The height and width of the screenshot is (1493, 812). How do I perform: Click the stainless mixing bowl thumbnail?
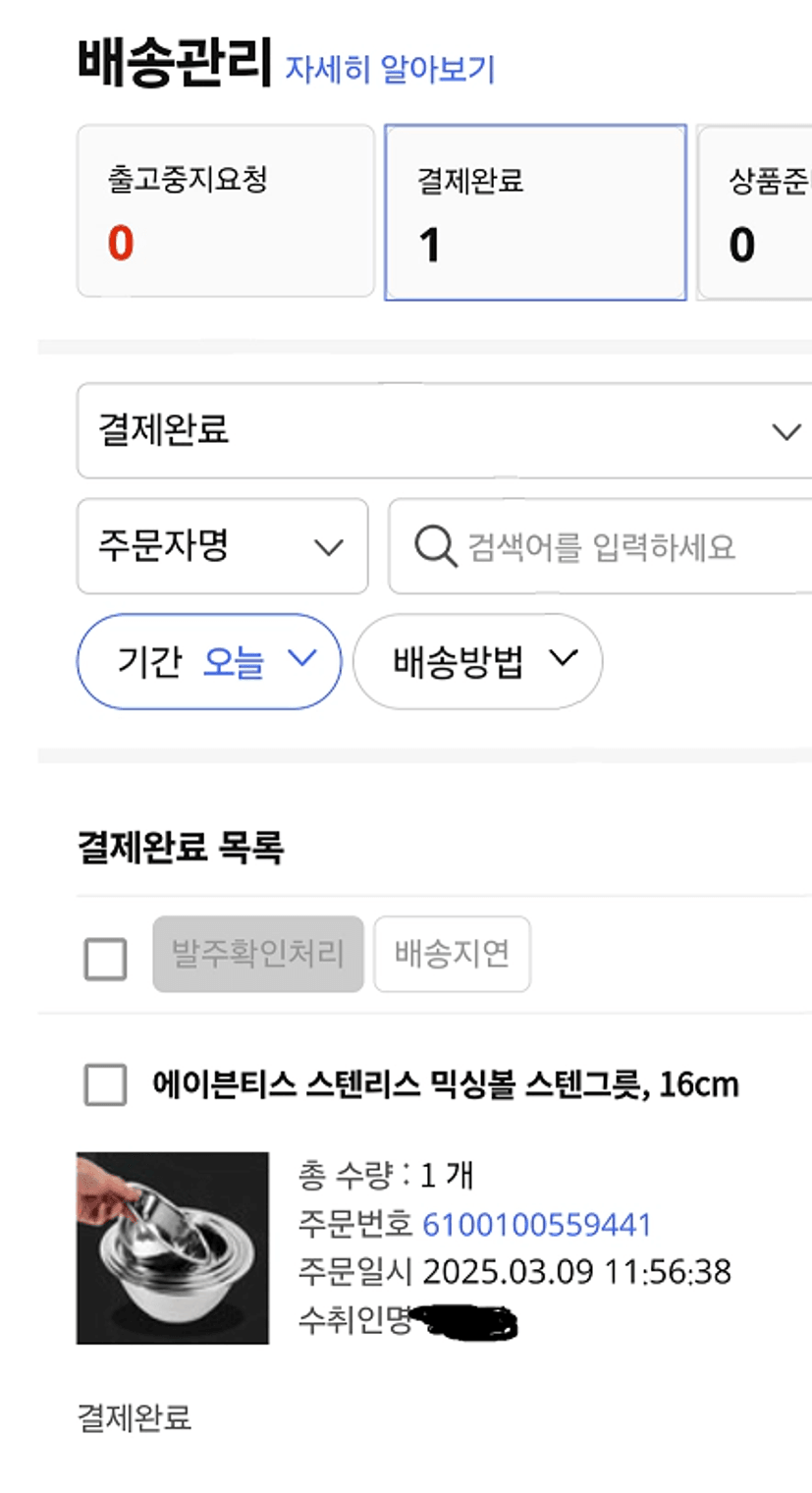tap(173, 1247)
